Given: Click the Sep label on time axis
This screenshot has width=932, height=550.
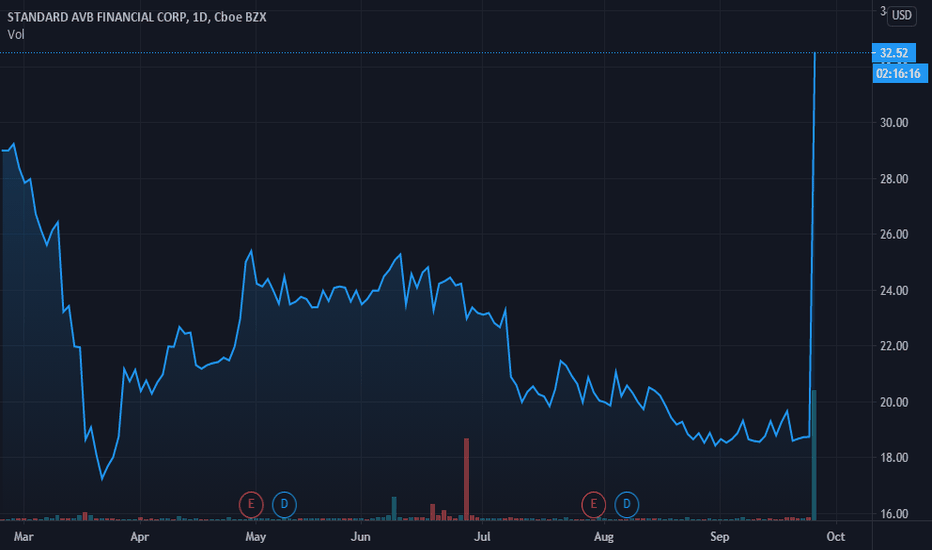Looking at the screenshot, I should (720, 537).
